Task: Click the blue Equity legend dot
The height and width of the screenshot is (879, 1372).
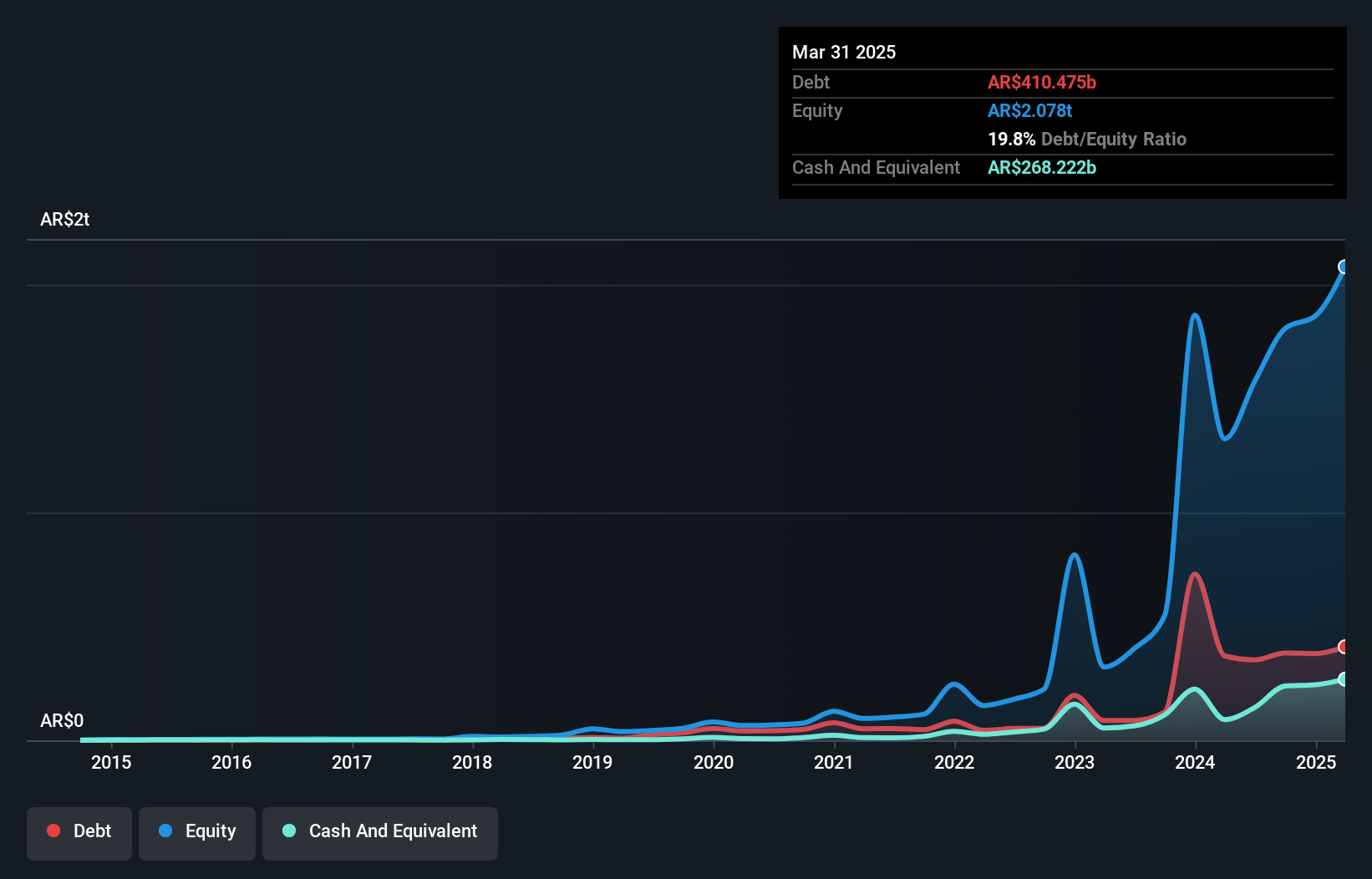Action: pyautogui.click(x=165, y=831)
